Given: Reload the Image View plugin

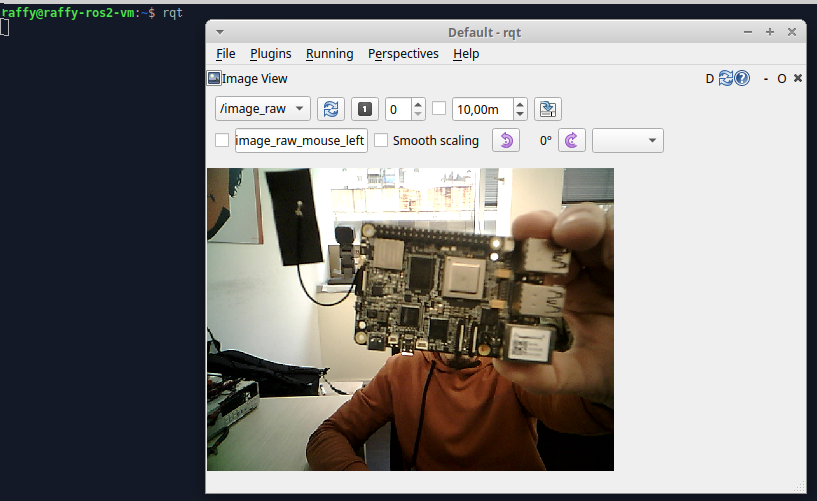Looking at the screenshot, I should click(726, 78).
